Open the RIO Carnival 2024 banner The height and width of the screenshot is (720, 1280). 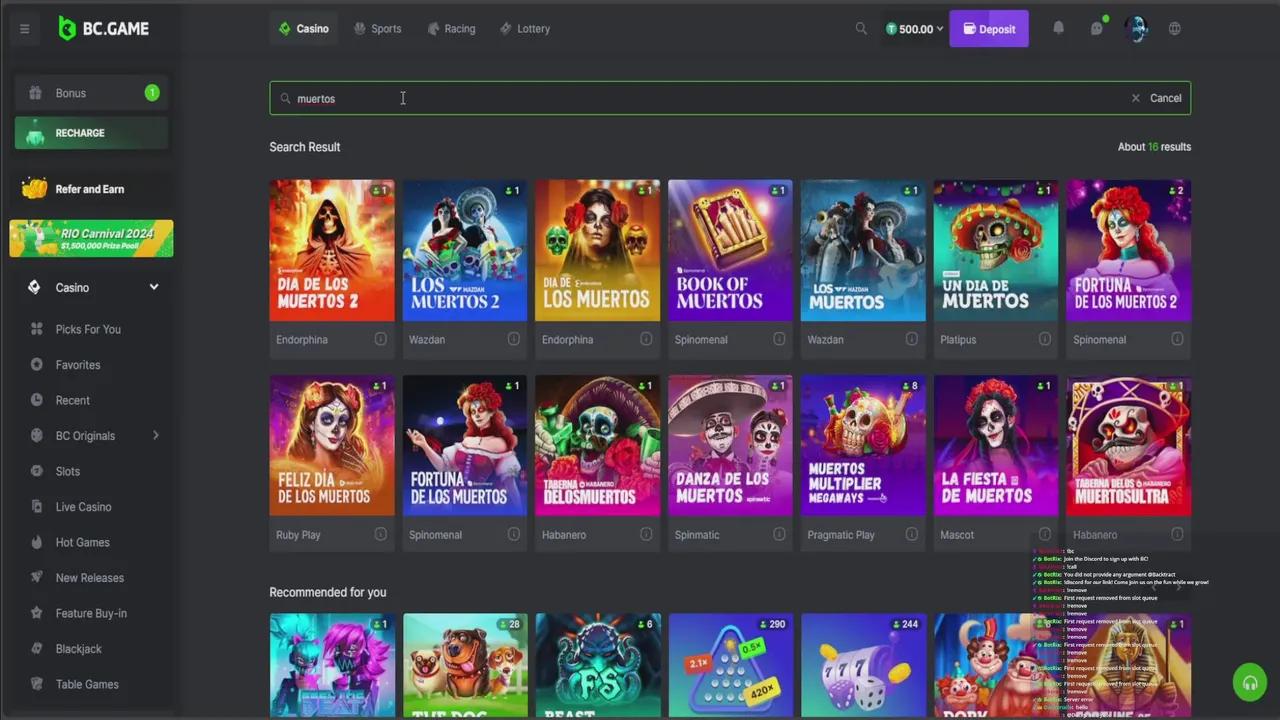[x=91, y=239]
